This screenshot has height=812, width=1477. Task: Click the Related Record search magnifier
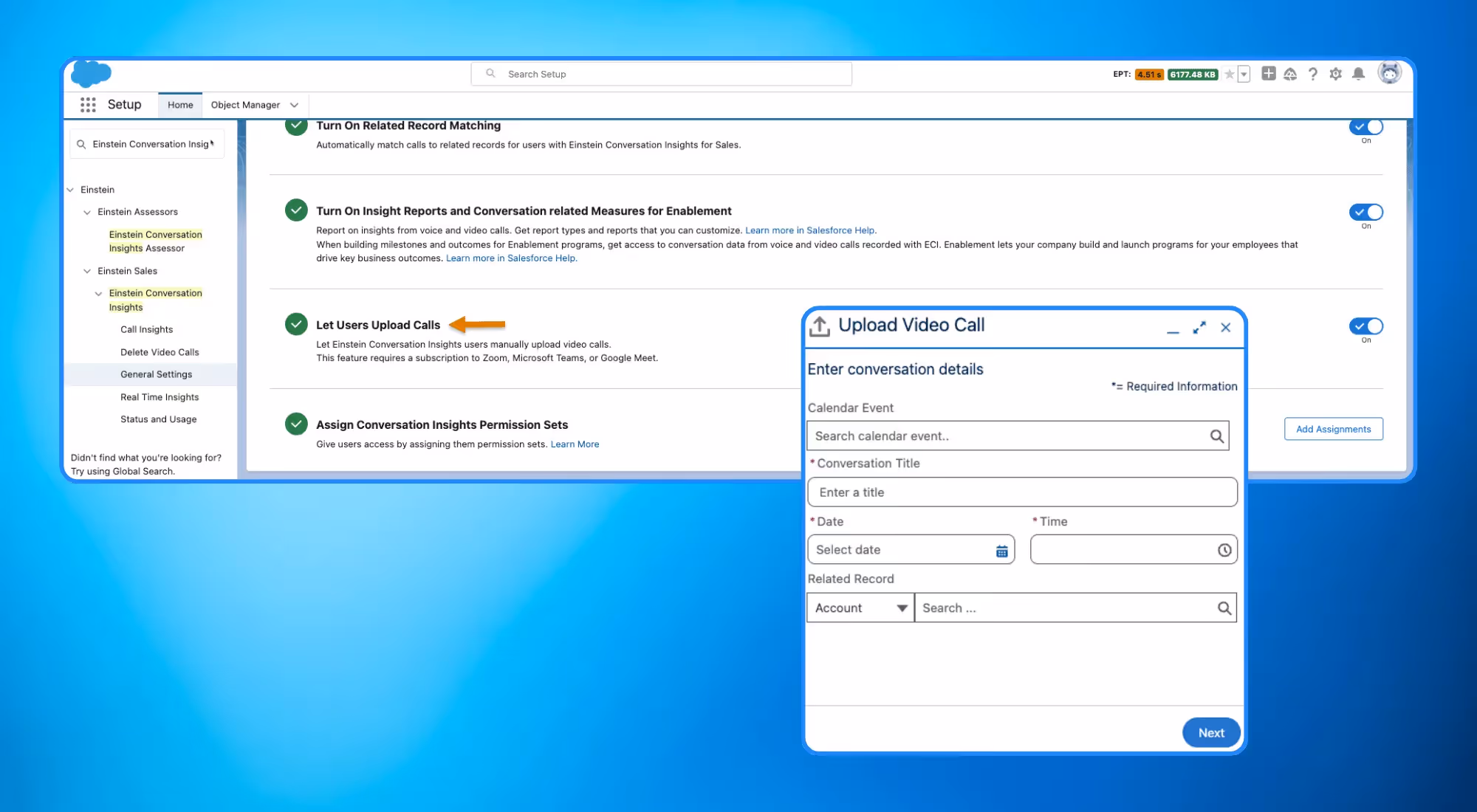pos(1224,608)
